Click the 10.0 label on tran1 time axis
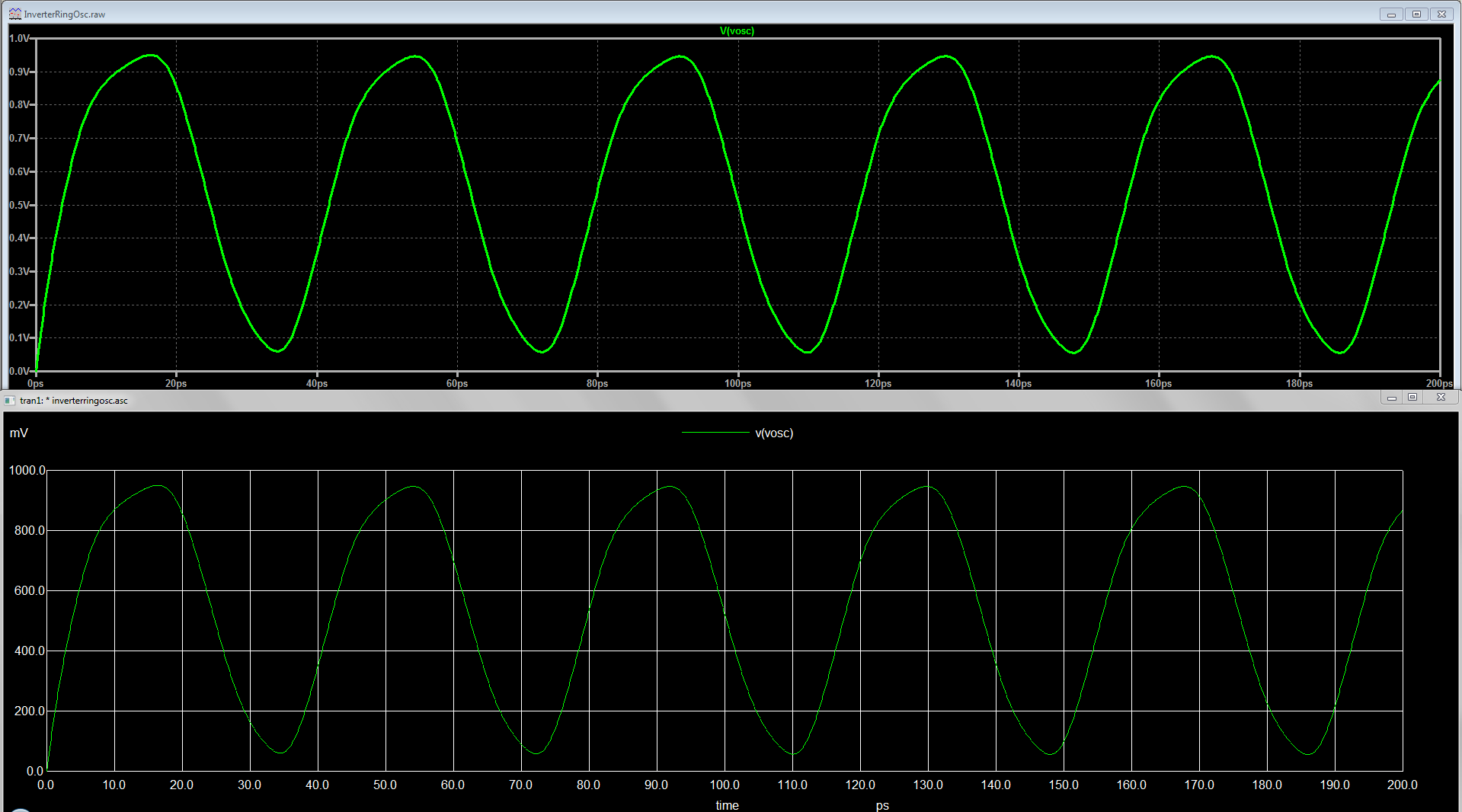Viewport: 1462px width, 812px height. pyautogui.click(x=114, y=785)
